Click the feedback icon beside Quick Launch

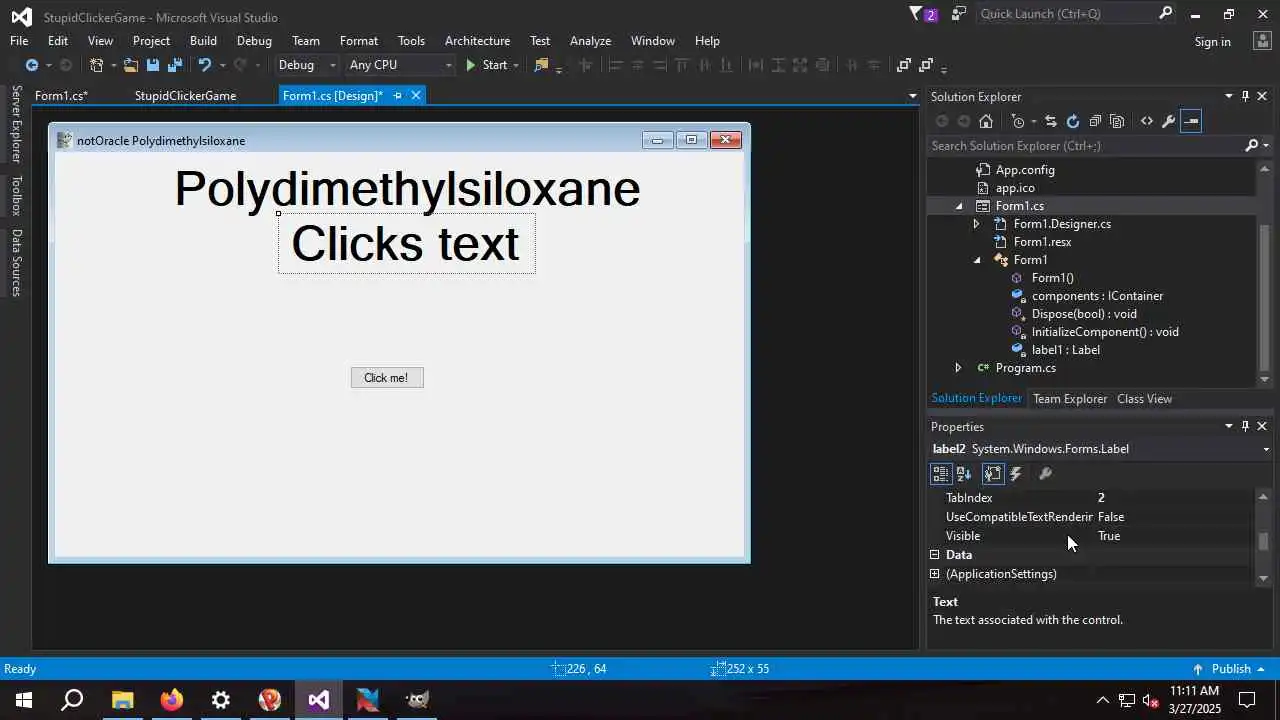[x=959, y=14]
